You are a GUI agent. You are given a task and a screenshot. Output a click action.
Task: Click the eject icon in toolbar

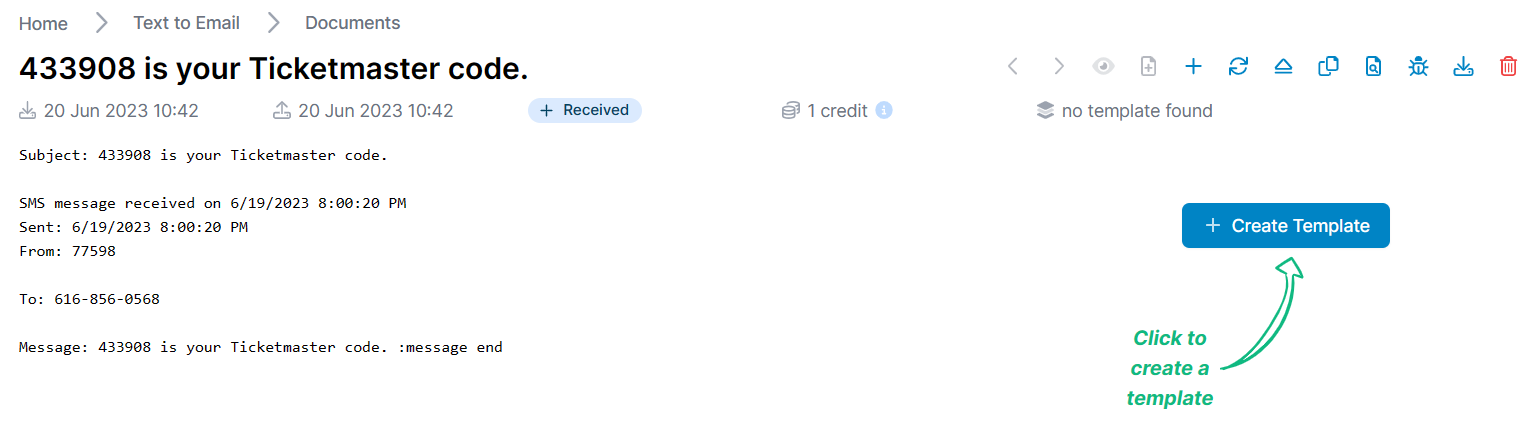point(1283,66)
